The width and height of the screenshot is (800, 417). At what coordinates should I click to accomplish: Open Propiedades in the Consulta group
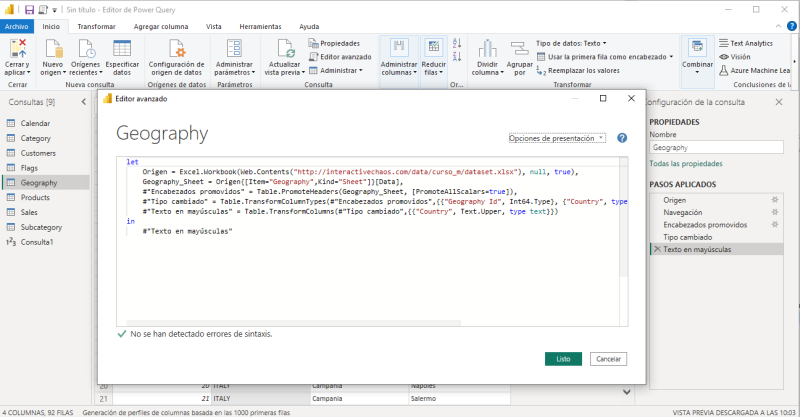click(334, 43)
